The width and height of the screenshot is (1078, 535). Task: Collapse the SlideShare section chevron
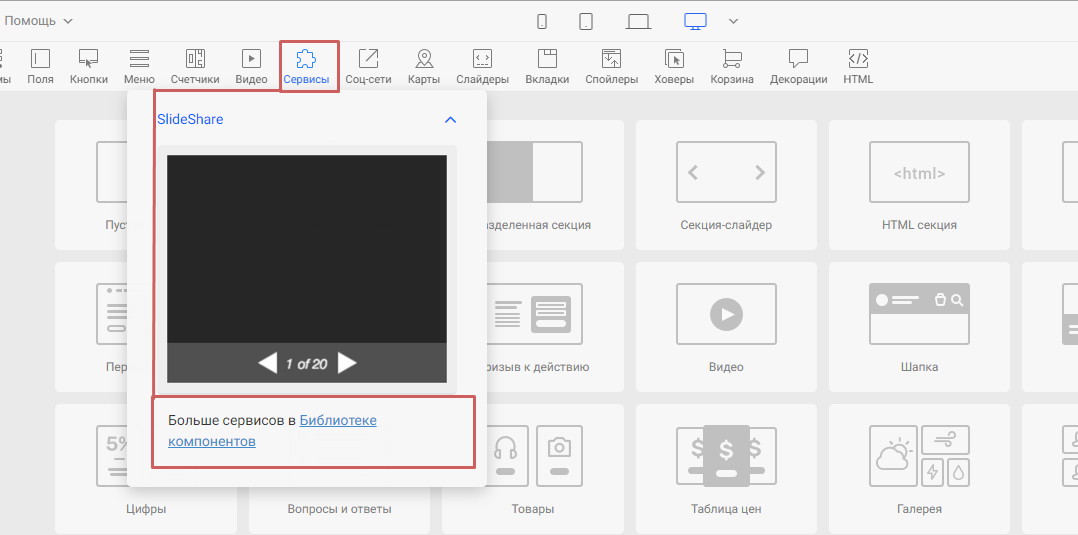[450, 120]
